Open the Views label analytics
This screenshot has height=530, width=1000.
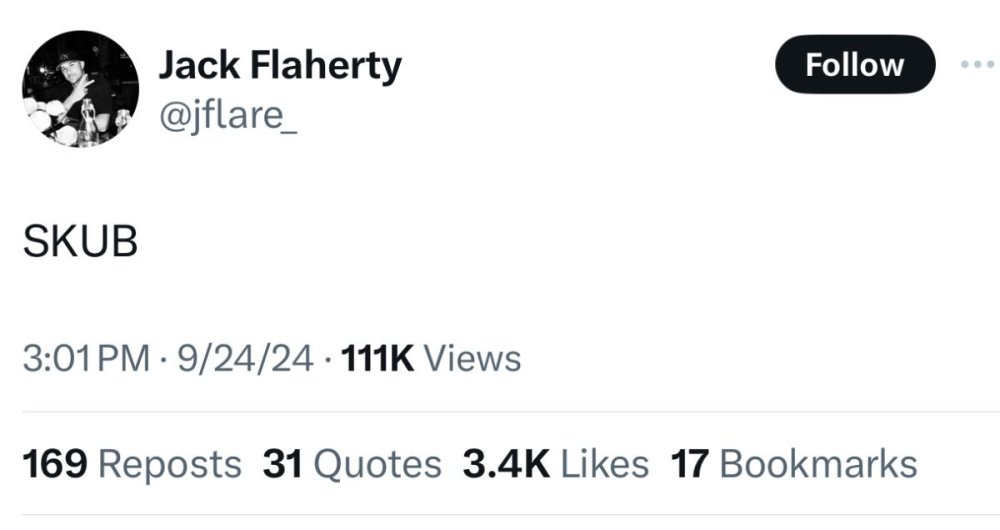click(x=472, y=358)
